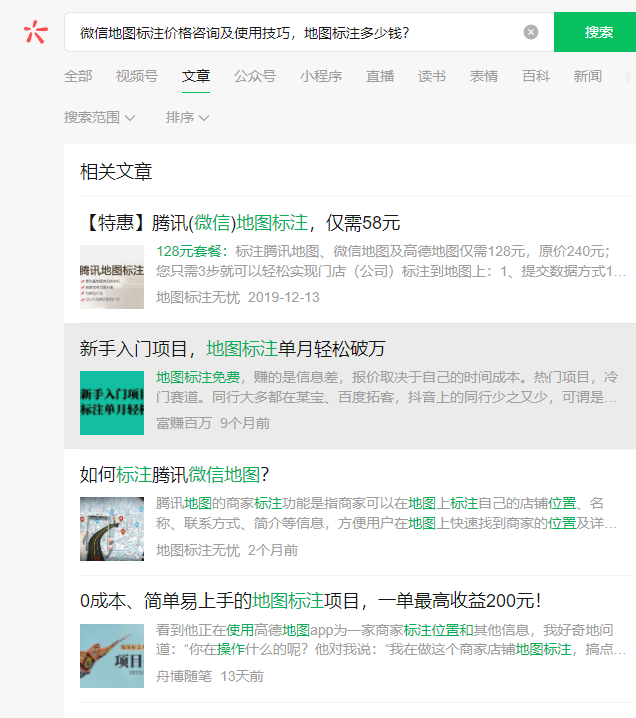
Task: Click 地图标注无忧 source posted 2个月前
Action: point(227,550)
